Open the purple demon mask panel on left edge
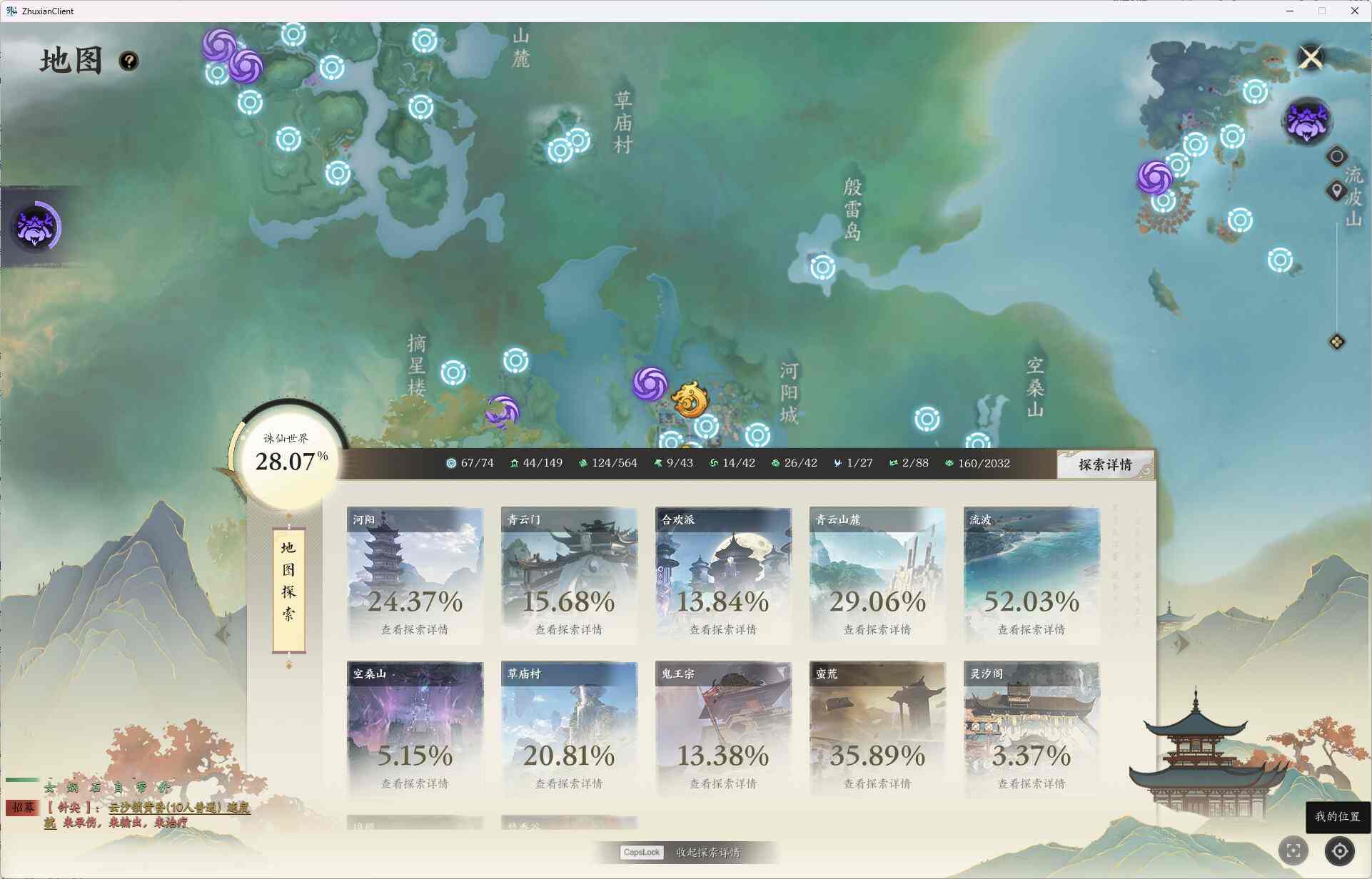The height and width of the screenshot is (879, 1372). coord(36,227)
